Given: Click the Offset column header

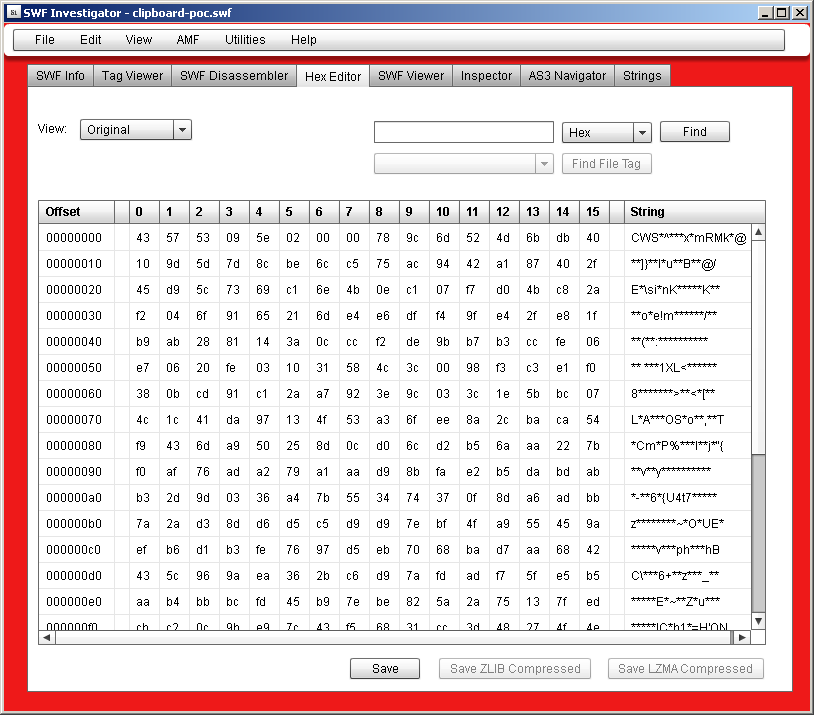Looking at the screenshot, I should tap(76, 212).
